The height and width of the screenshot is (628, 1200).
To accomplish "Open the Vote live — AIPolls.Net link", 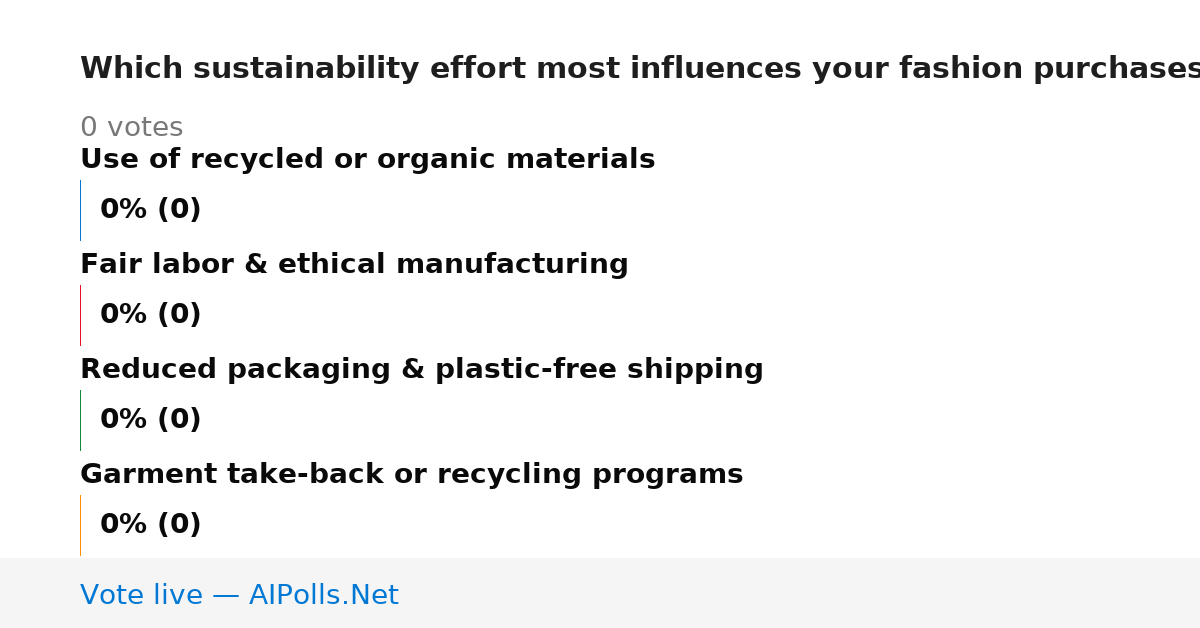I will pos(239,596).
